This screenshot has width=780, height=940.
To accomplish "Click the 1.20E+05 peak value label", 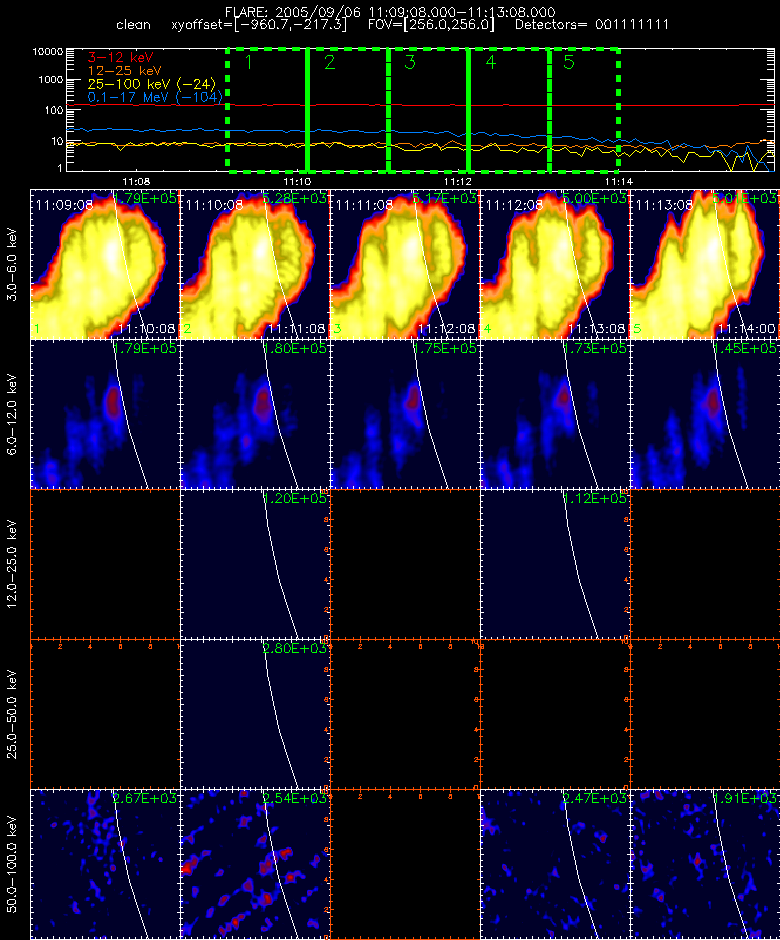I will tap(295, 498).
